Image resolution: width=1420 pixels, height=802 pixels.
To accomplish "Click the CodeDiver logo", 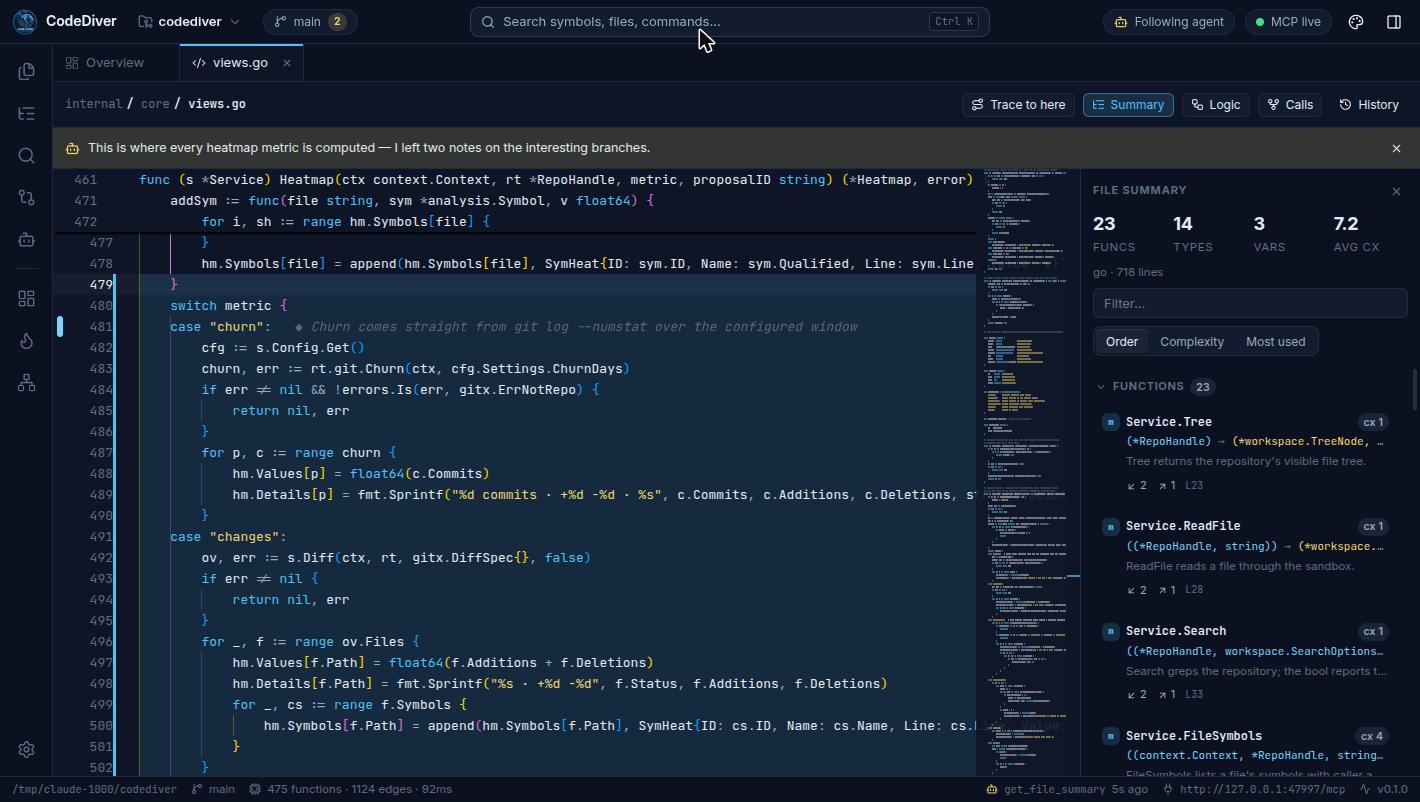I will point(25,21).
